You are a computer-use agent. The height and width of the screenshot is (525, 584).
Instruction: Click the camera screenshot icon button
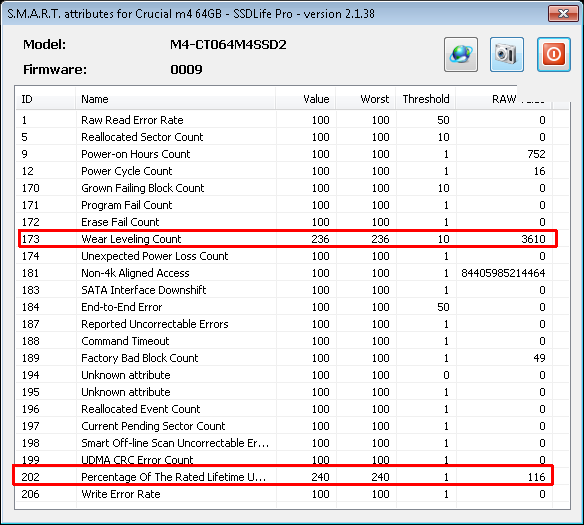(507, 54)
